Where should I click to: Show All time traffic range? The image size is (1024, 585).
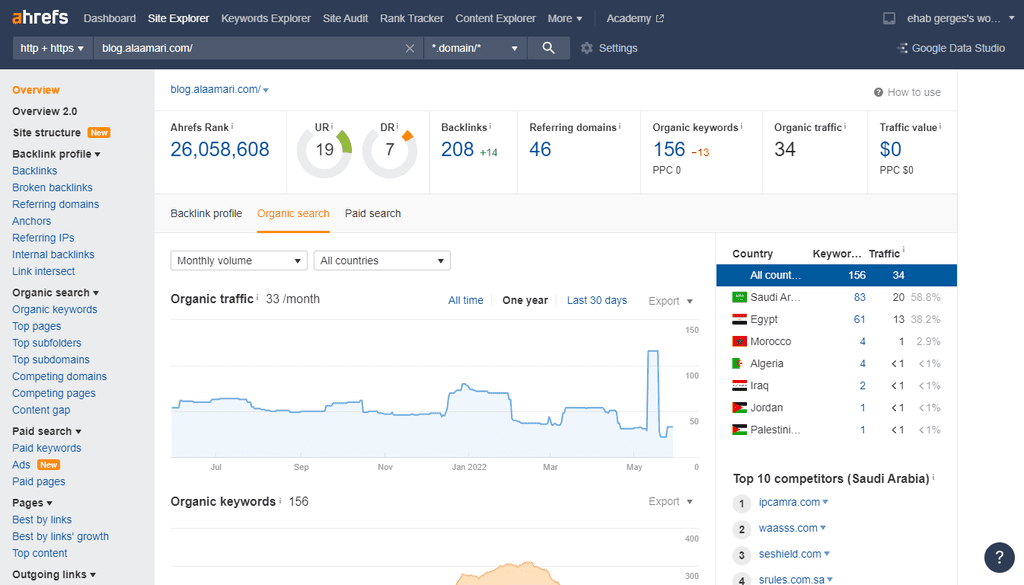pyautogui.click(x=466, y=300)
